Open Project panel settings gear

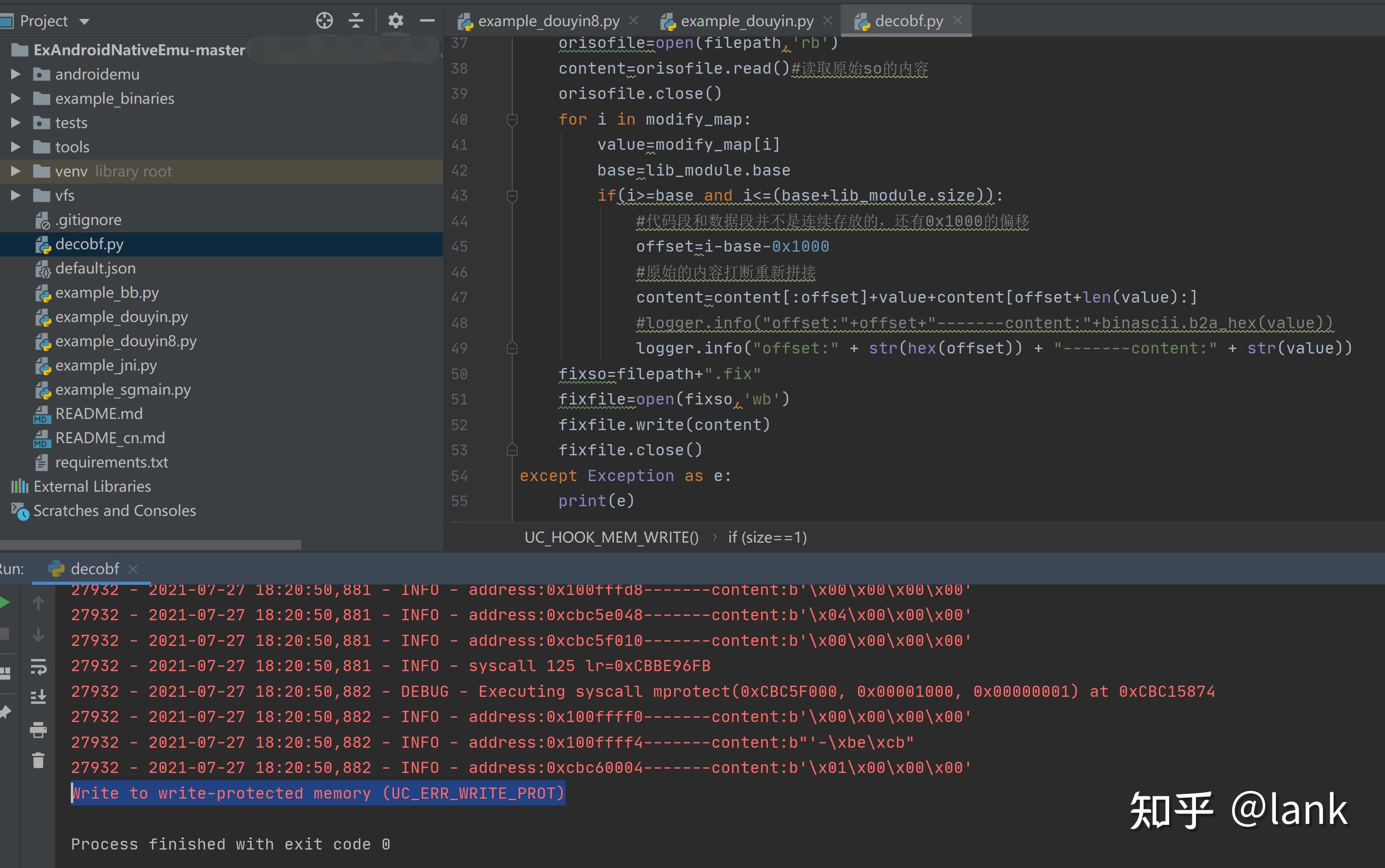[395, 21]
